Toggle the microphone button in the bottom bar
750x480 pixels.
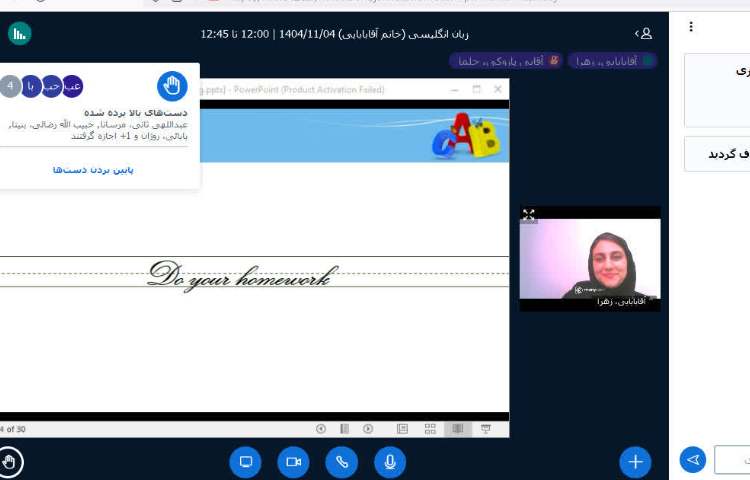[390, 462]
